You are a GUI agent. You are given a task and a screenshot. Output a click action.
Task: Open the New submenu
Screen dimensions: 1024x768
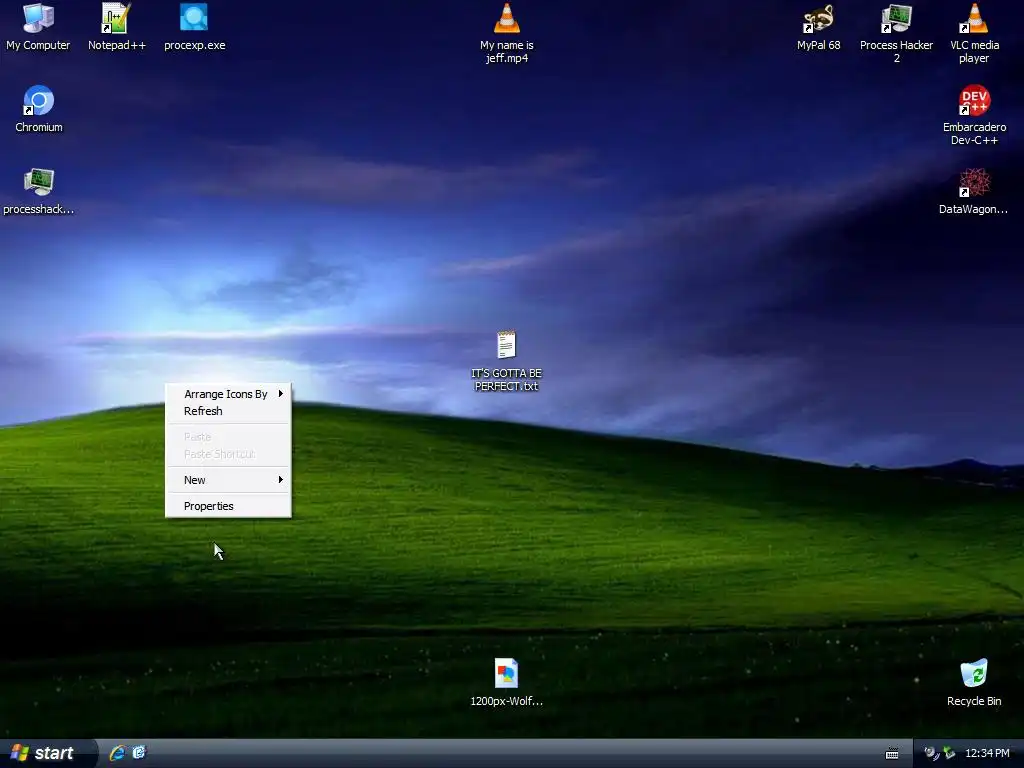228,480
